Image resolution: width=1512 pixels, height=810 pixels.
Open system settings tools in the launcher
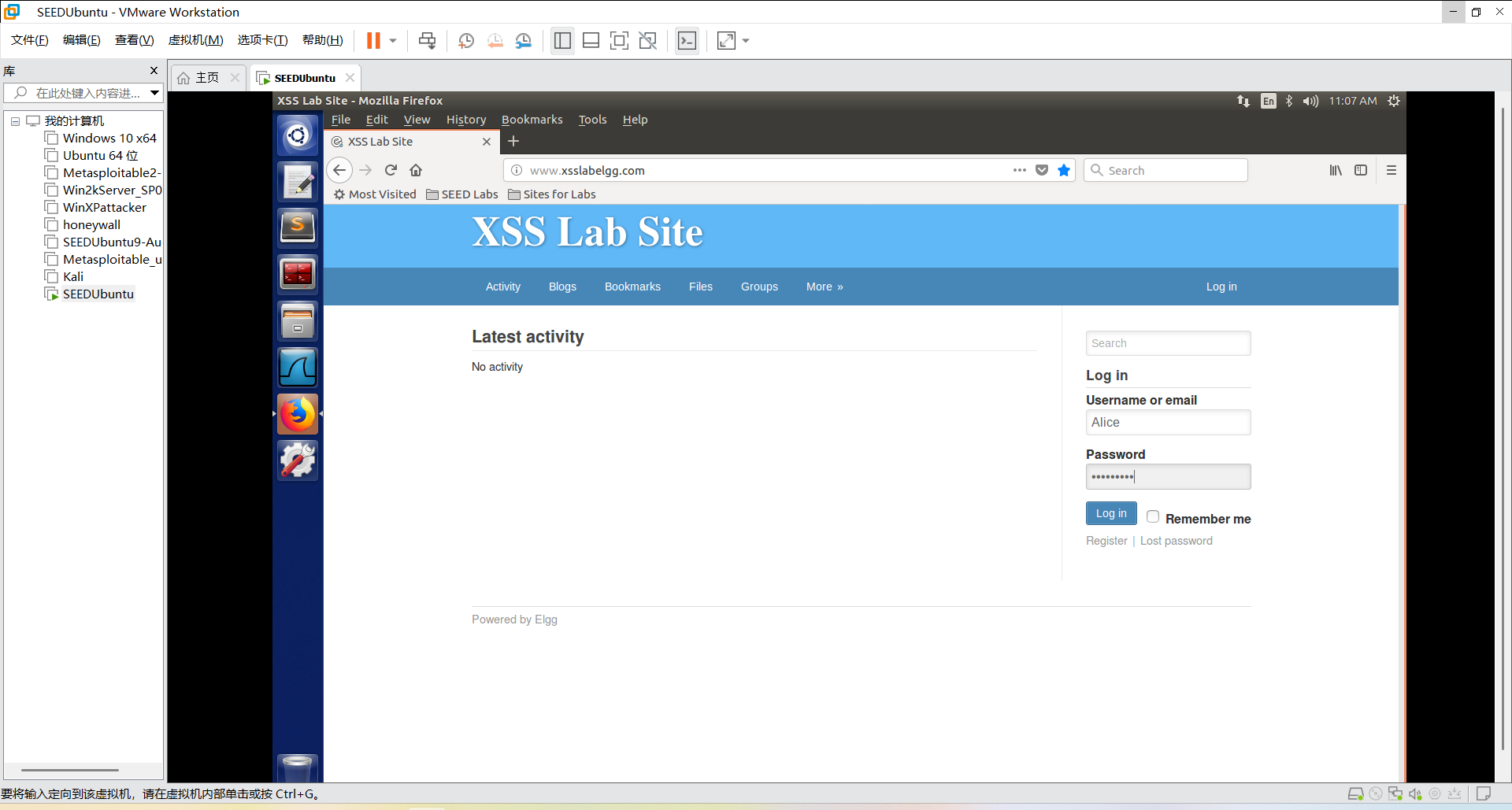pos(298,460)
